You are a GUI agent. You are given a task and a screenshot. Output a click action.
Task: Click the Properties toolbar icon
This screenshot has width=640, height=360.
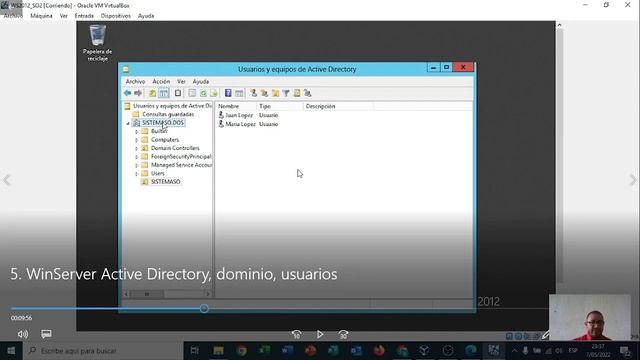point(192,93)
